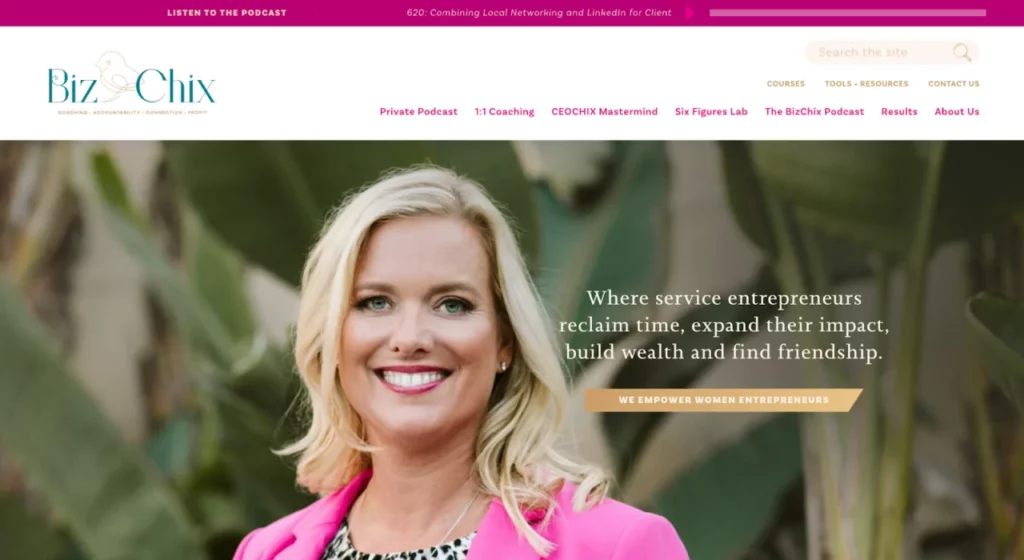
Task: Click the search magnifier icon
Action: [x=961, y=52]
